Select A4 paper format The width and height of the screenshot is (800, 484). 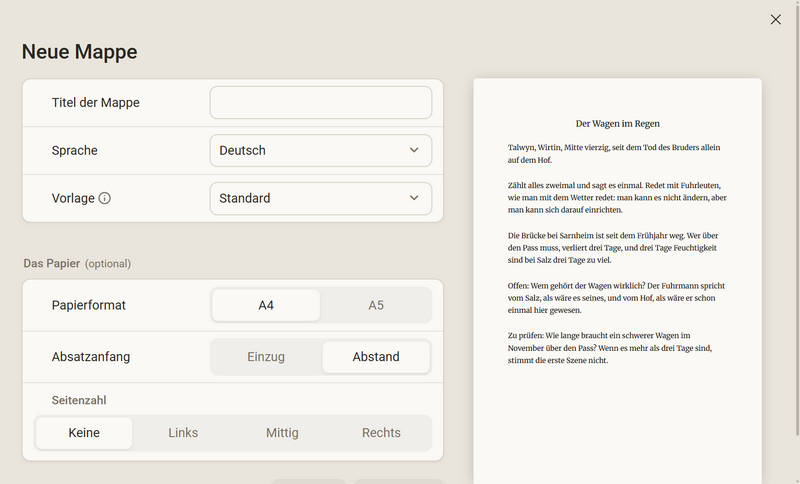pyautogui.click(x=266, y=305)
